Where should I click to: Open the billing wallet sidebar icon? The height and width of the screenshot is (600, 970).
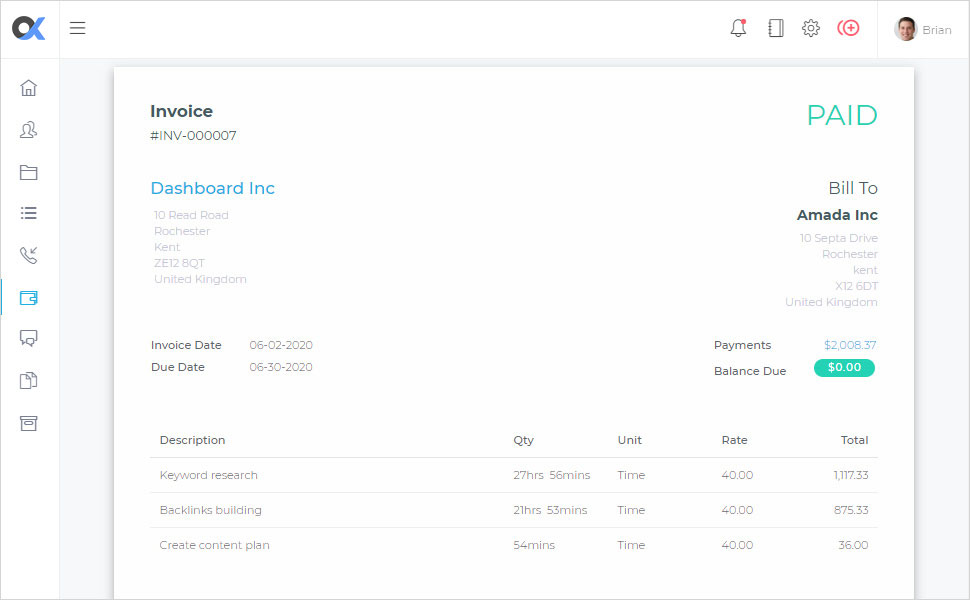click(x=28, y=298)
